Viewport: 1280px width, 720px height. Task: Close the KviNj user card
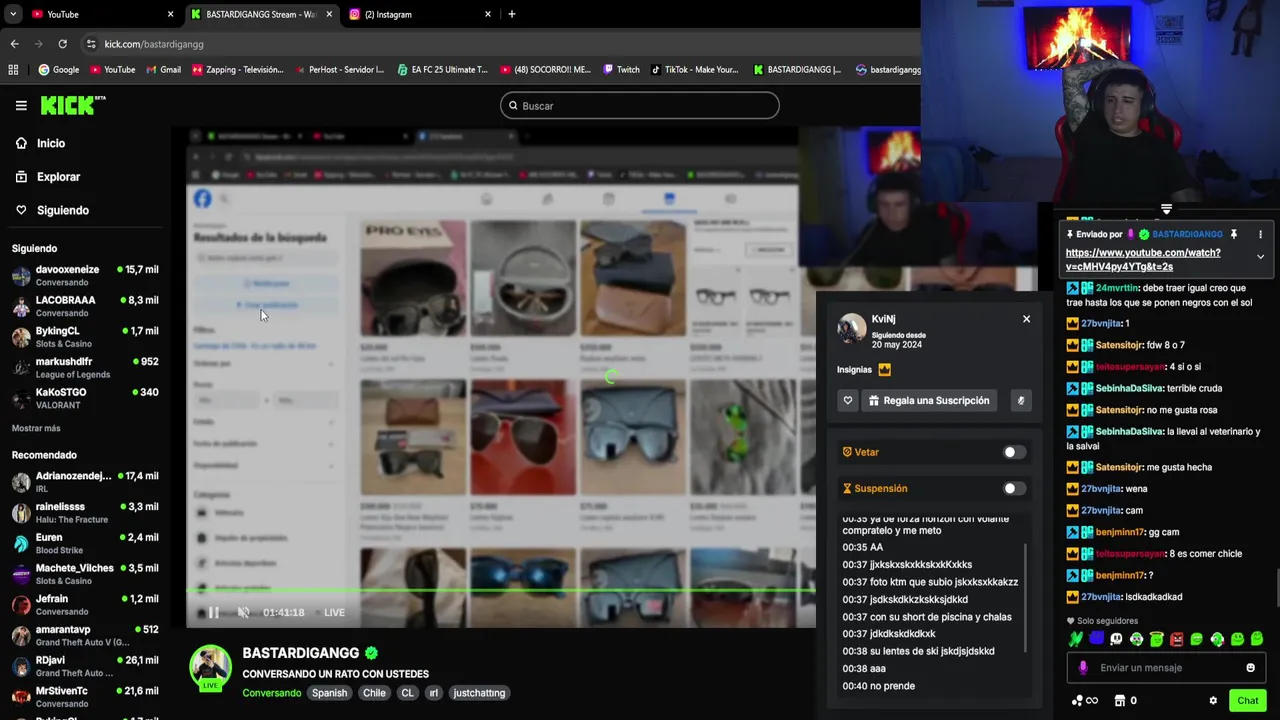(x=1026, y=319)
